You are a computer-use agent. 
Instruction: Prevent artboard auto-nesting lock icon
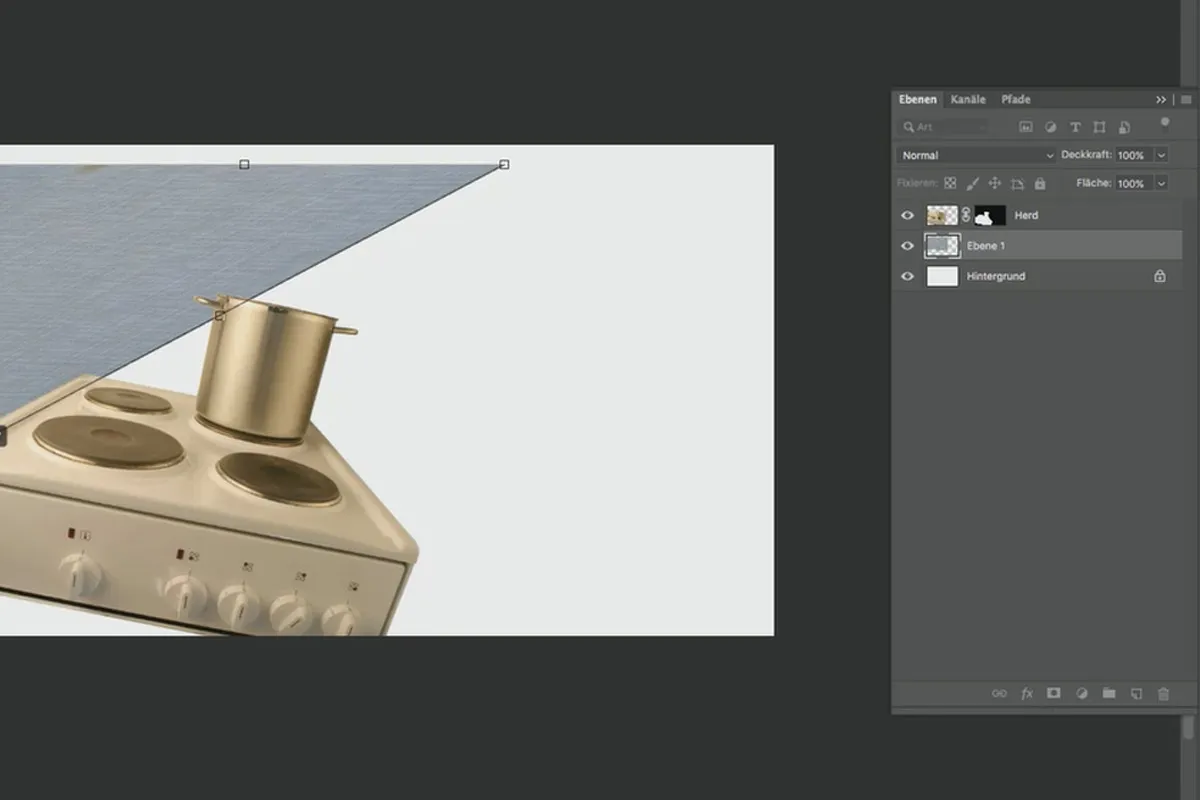(x=1017, y=184)
